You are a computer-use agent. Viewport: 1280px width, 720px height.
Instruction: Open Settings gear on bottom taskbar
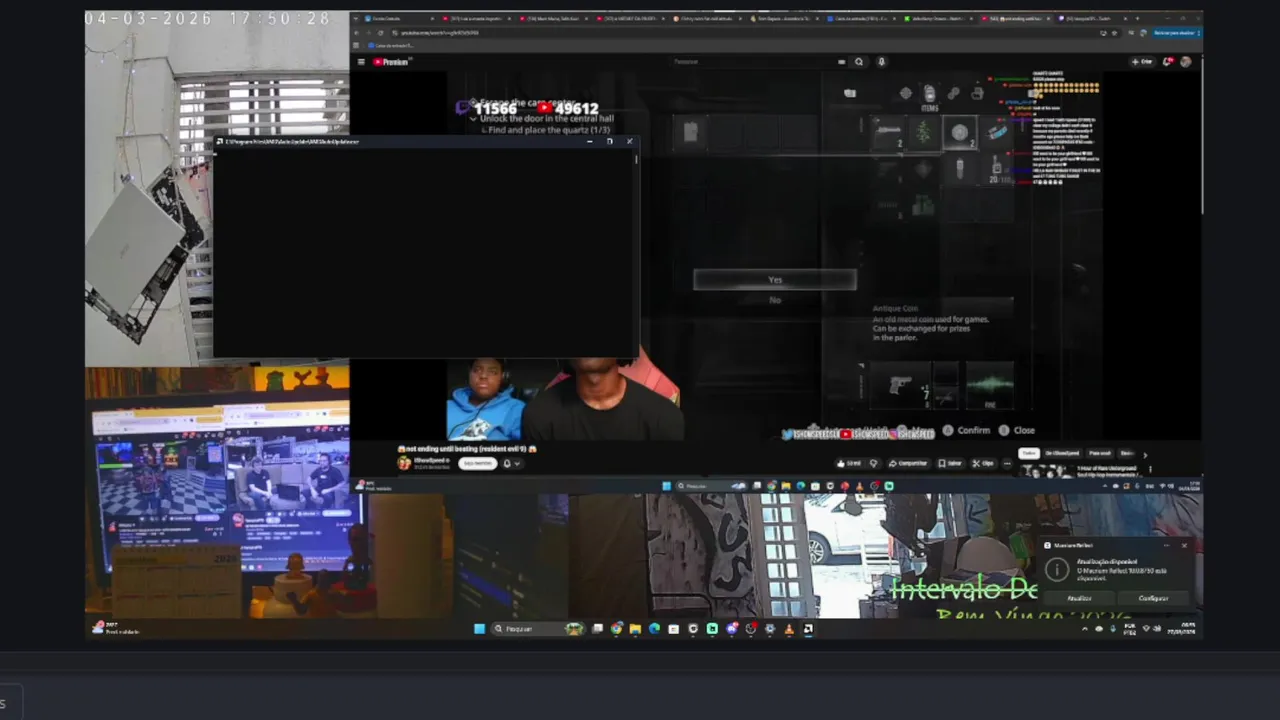pyautogui.click(x=769, y=628)
